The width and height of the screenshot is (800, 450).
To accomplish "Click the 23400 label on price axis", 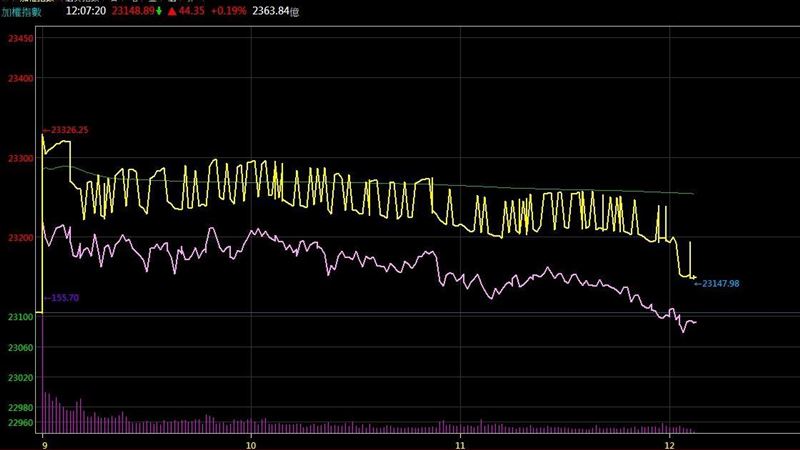I will [x=20, y=78].
